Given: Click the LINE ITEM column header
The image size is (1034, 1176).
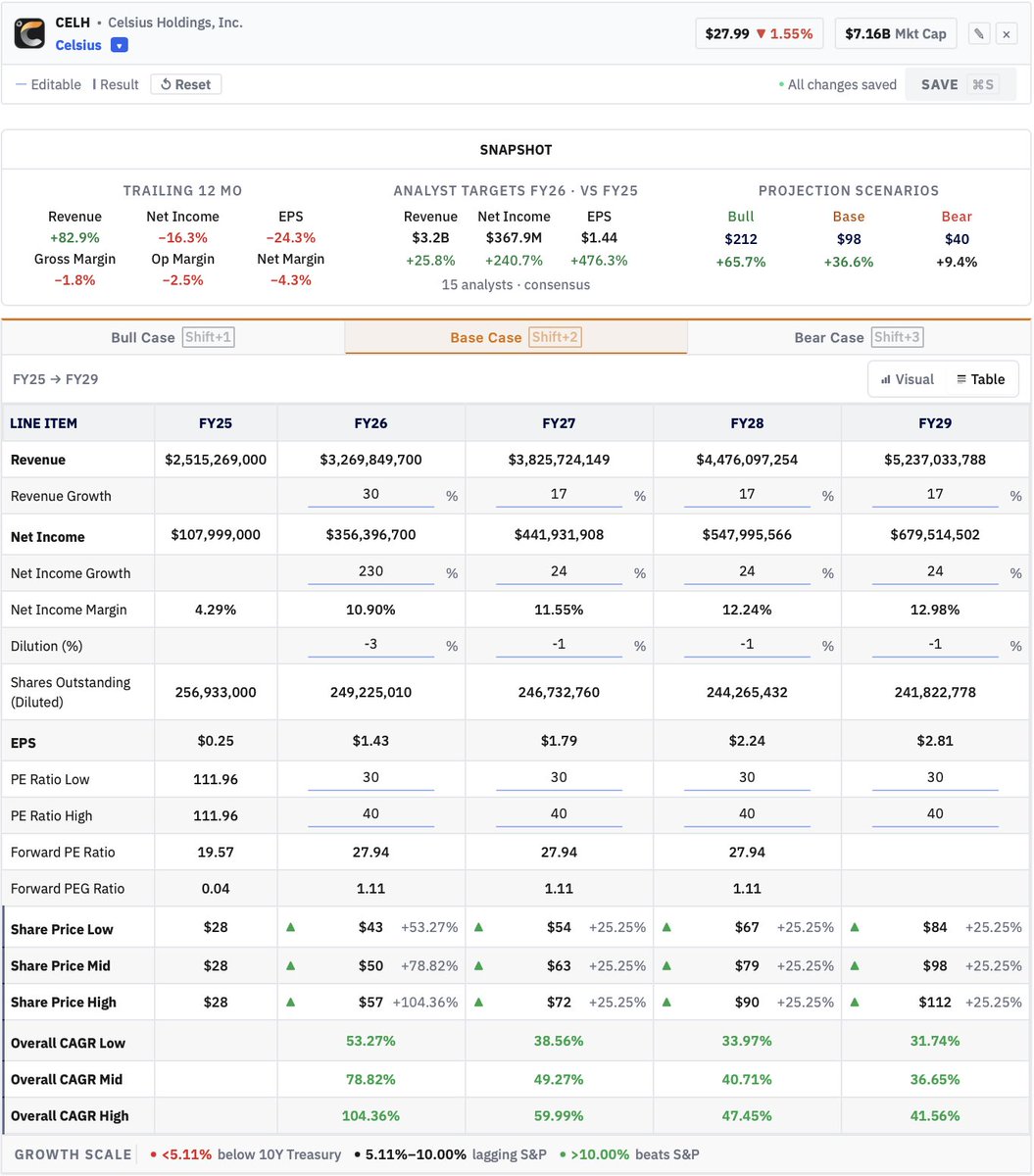Looking at the screenshot, I should point(78,423).
